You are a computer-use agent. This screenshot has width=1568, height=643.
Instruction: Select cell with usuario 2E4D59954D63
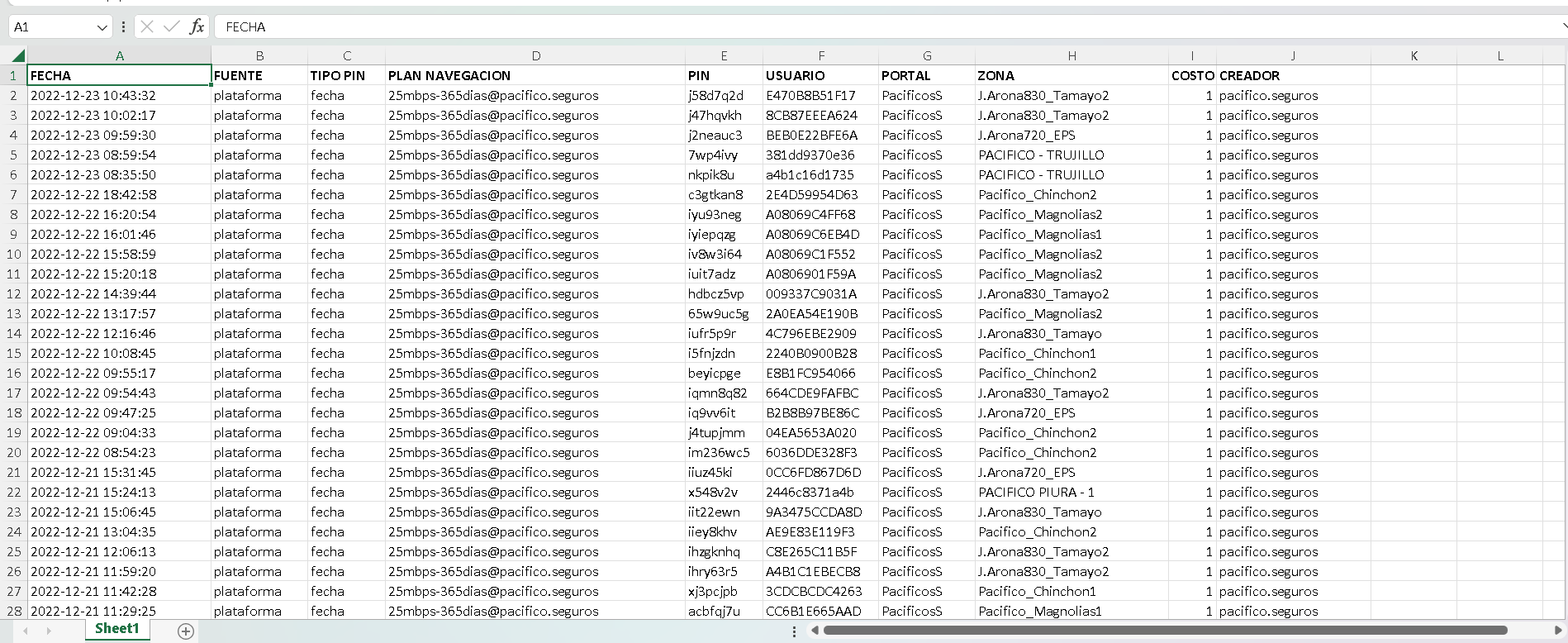[820, 194]
